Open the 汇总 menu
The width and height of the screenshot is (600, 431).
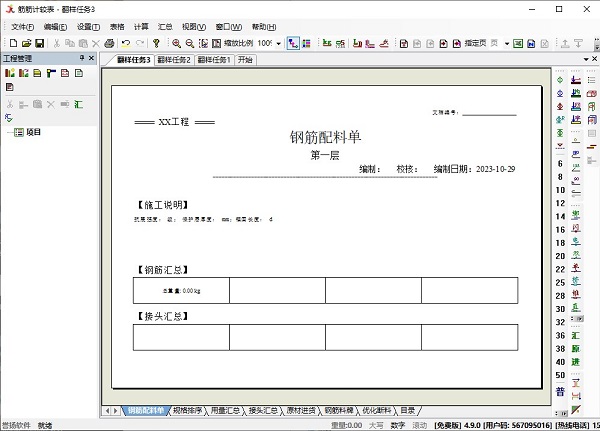pyautogui.click(x=165, y=27)
